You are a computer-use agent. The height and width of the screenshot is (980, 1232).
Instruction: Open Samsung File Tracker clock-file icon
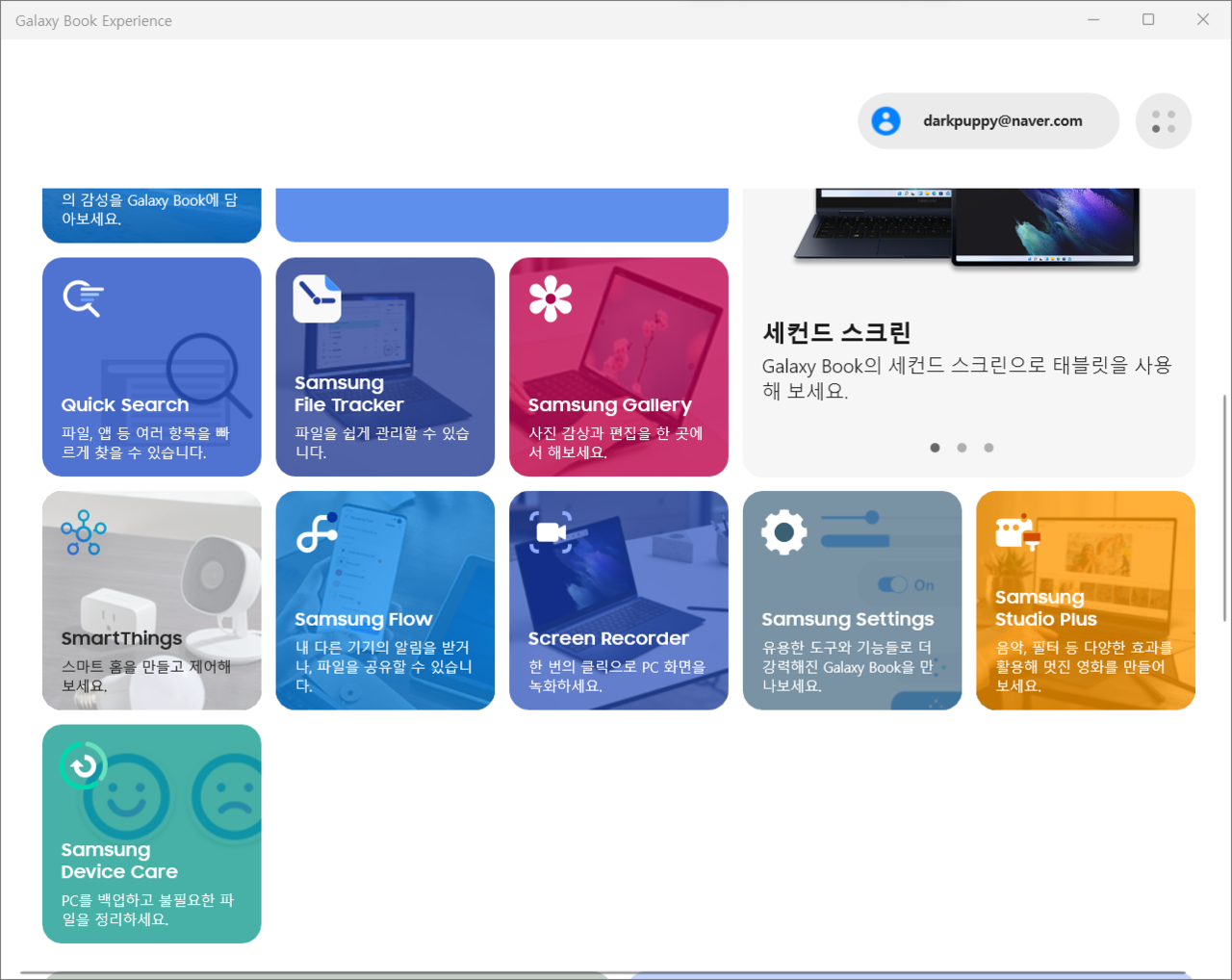click(x=317, y=298)
